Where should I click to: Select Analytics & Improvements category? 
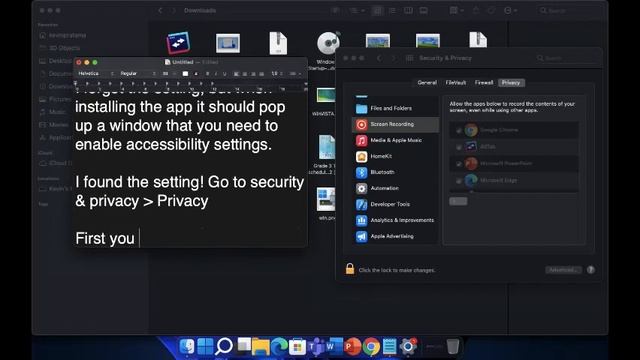point(395,220)
